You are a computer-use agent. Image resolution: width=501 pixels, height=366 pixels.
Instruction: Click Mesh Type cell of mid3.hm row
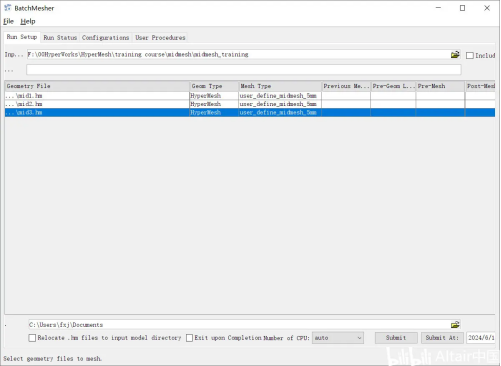[280, 112]
